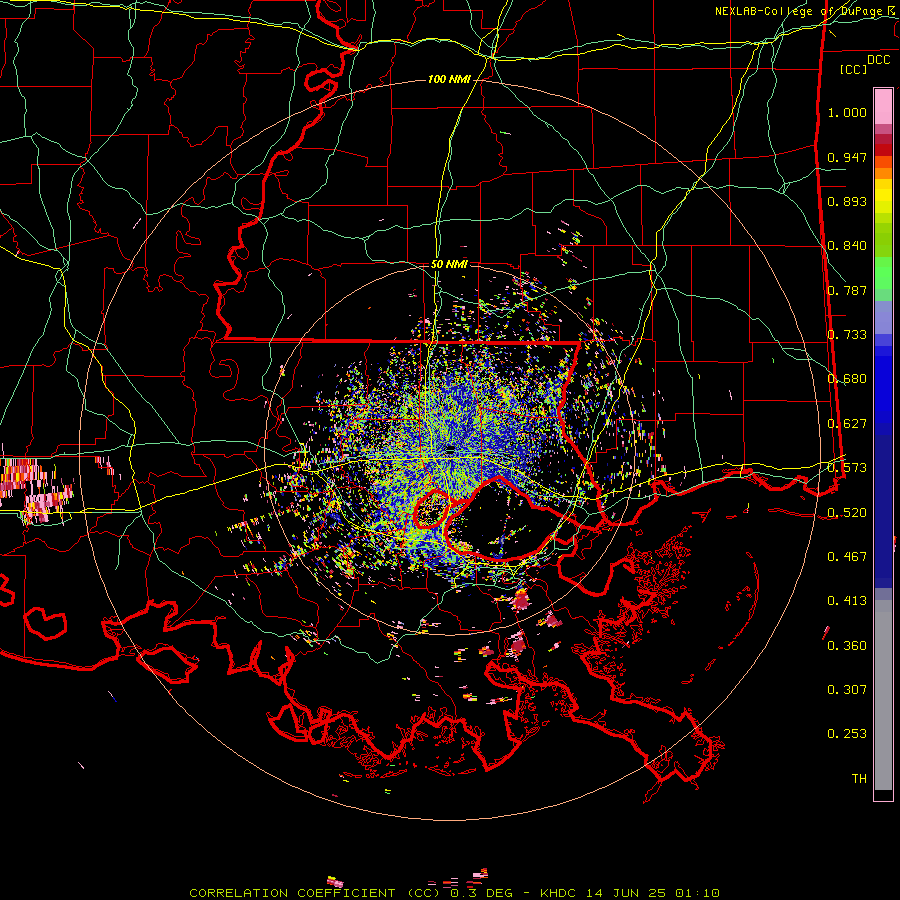Click the 0.627 scale value label
This screenshot has width=900, height=900.
(847, 424)
